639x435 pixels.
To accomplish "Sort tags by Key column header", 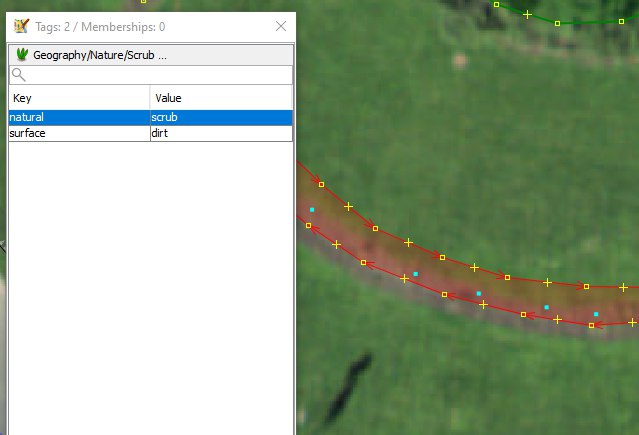I will (79, 98).
